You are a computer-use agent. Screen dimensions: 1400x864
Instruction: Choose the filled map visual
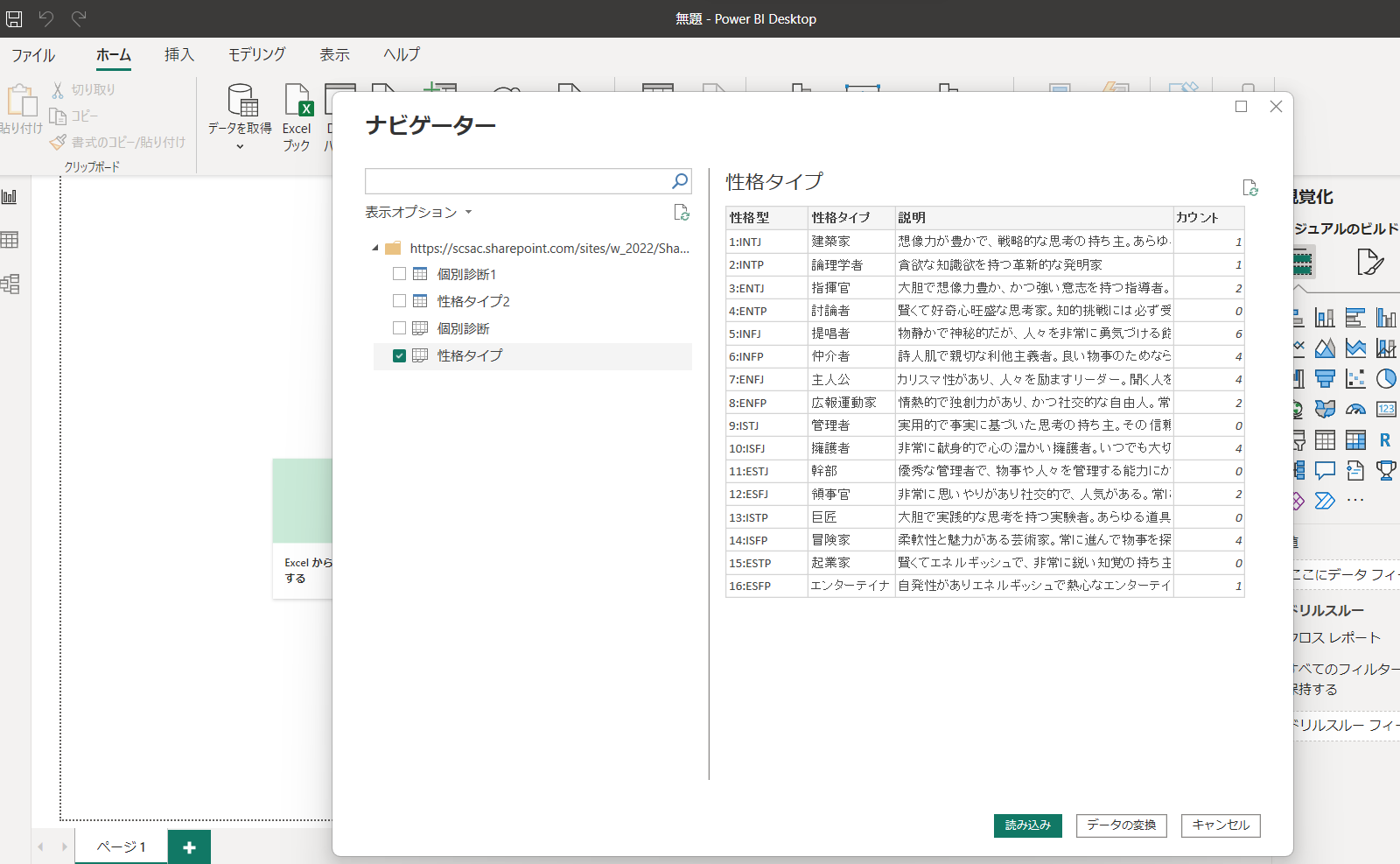pyautogui.click(x=1326, y=409)
